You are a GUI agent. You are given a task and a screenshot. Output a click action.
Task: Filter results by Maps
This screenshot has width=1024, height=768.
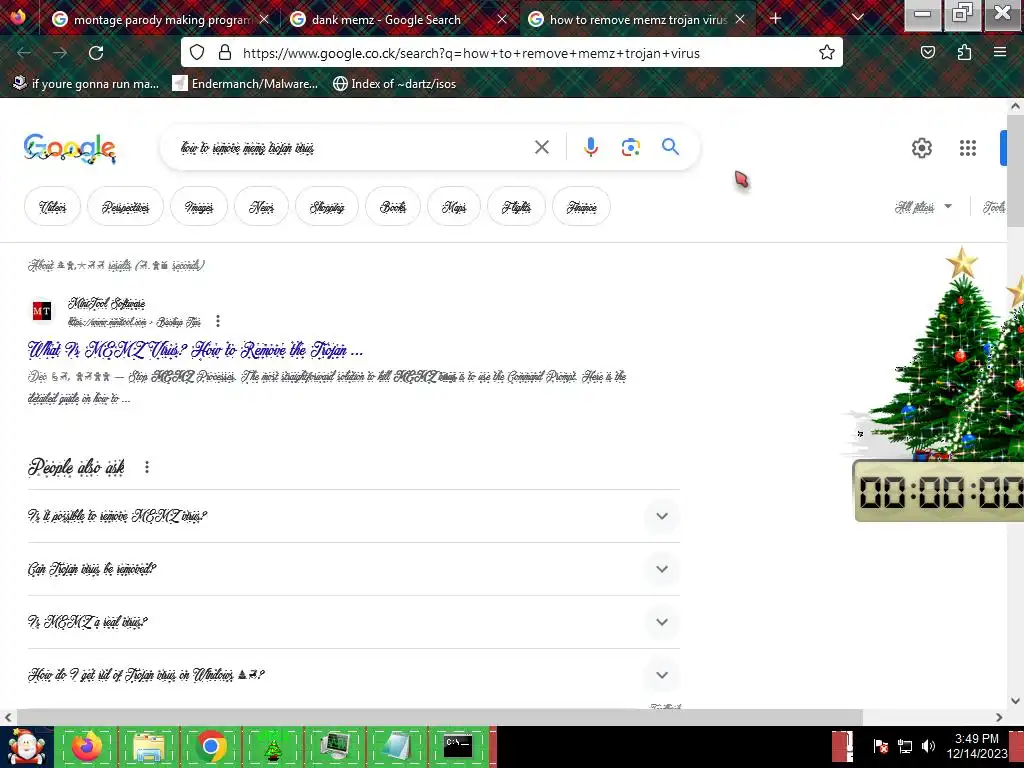[x=454, y=207]
